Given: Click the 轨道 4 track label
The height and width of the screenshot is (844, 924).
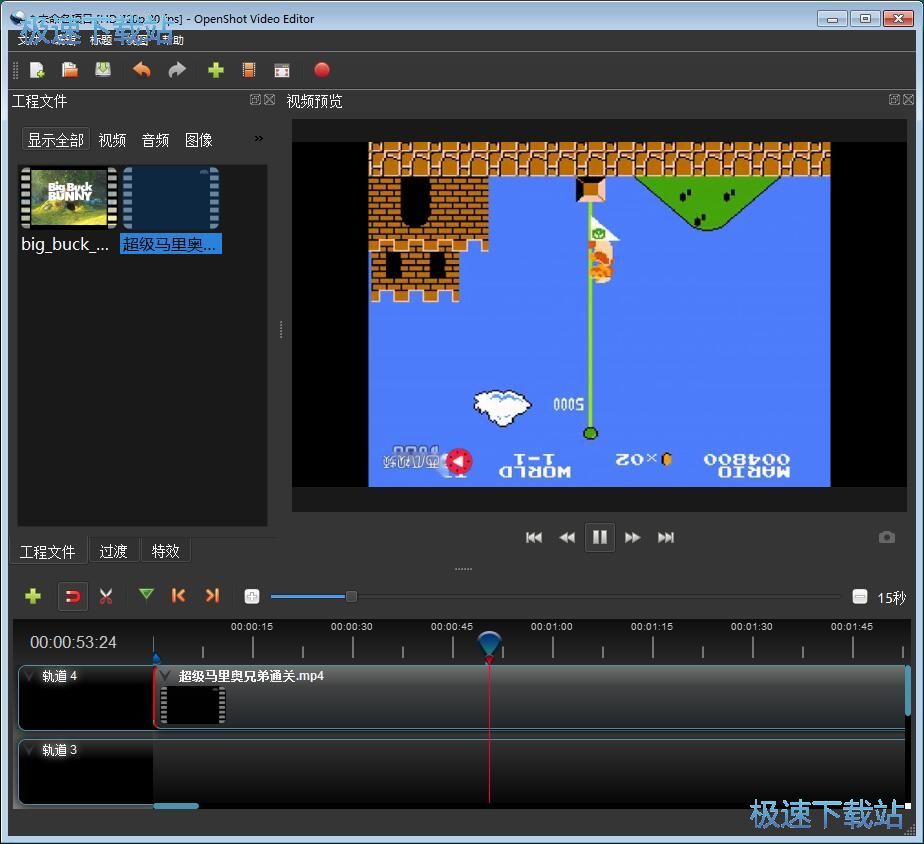Looking at the screenshot, I should tap(60, 675).
